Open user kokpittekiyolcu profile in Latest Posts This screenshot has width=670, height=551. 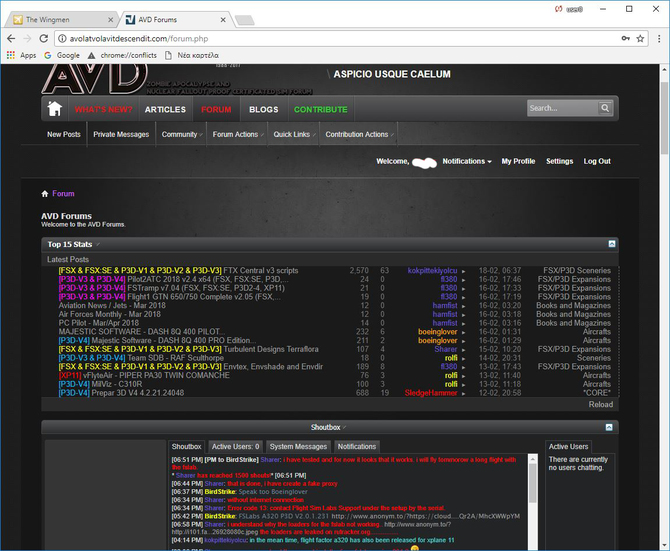432,270
